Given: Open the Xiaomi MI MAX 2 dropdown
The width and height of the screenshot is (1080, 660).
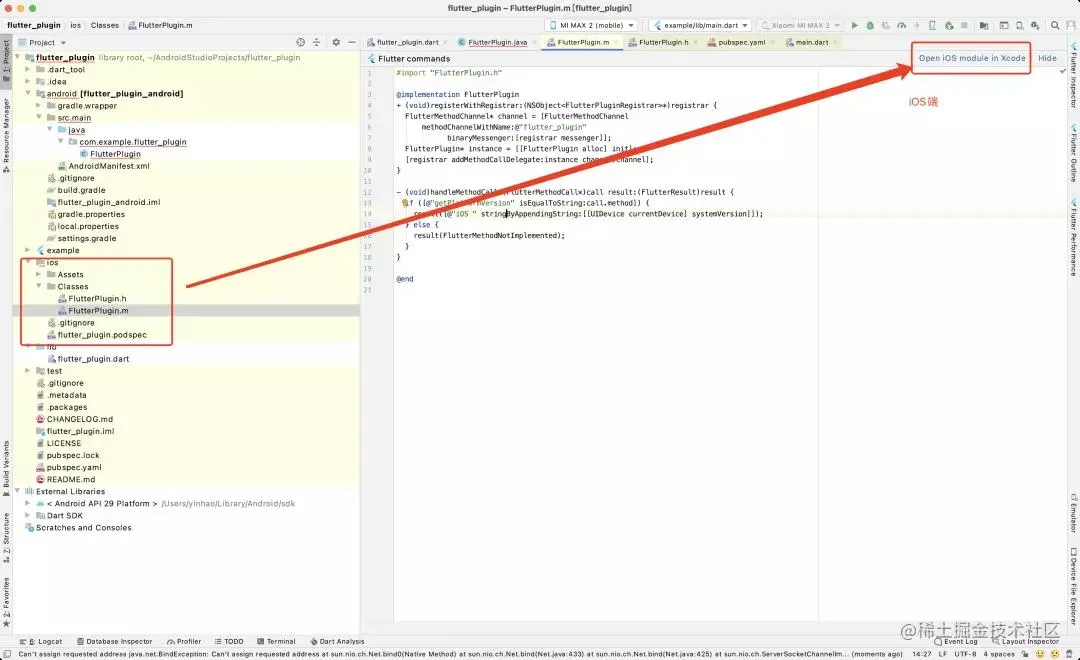Looking at the screenshot, I should [800, 25].
